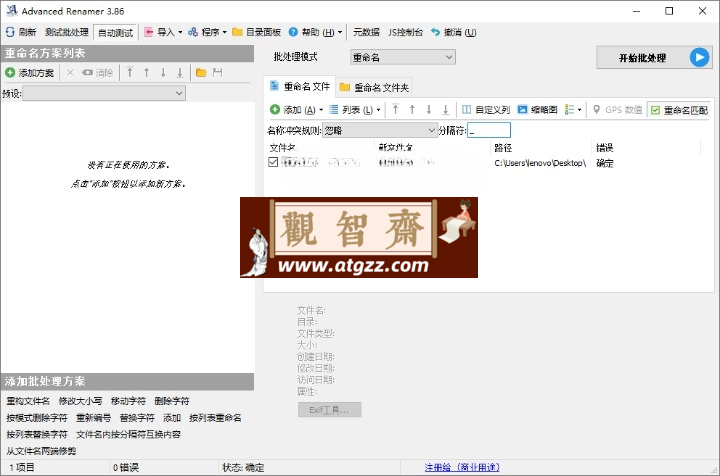Viewport: 720px width, 476px height.
Task: Expand 名称冲突规则 dropdown showing 忽略
Action: (380, 131)
